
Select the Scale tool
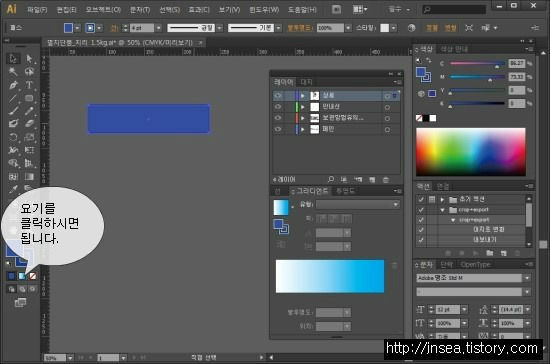click(29, 137)
